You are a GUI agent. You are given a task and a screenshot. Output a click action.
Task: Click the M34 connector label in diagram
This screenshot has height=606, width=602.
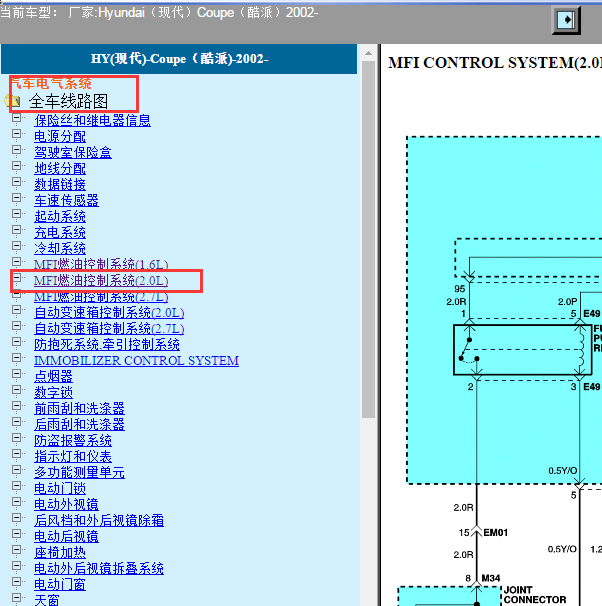pyautogui.click(x=491, y=578)
